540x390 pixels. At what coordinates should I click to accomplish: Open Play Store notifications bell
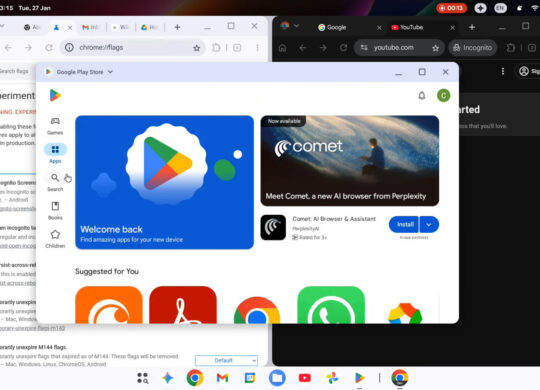(422, 95)
